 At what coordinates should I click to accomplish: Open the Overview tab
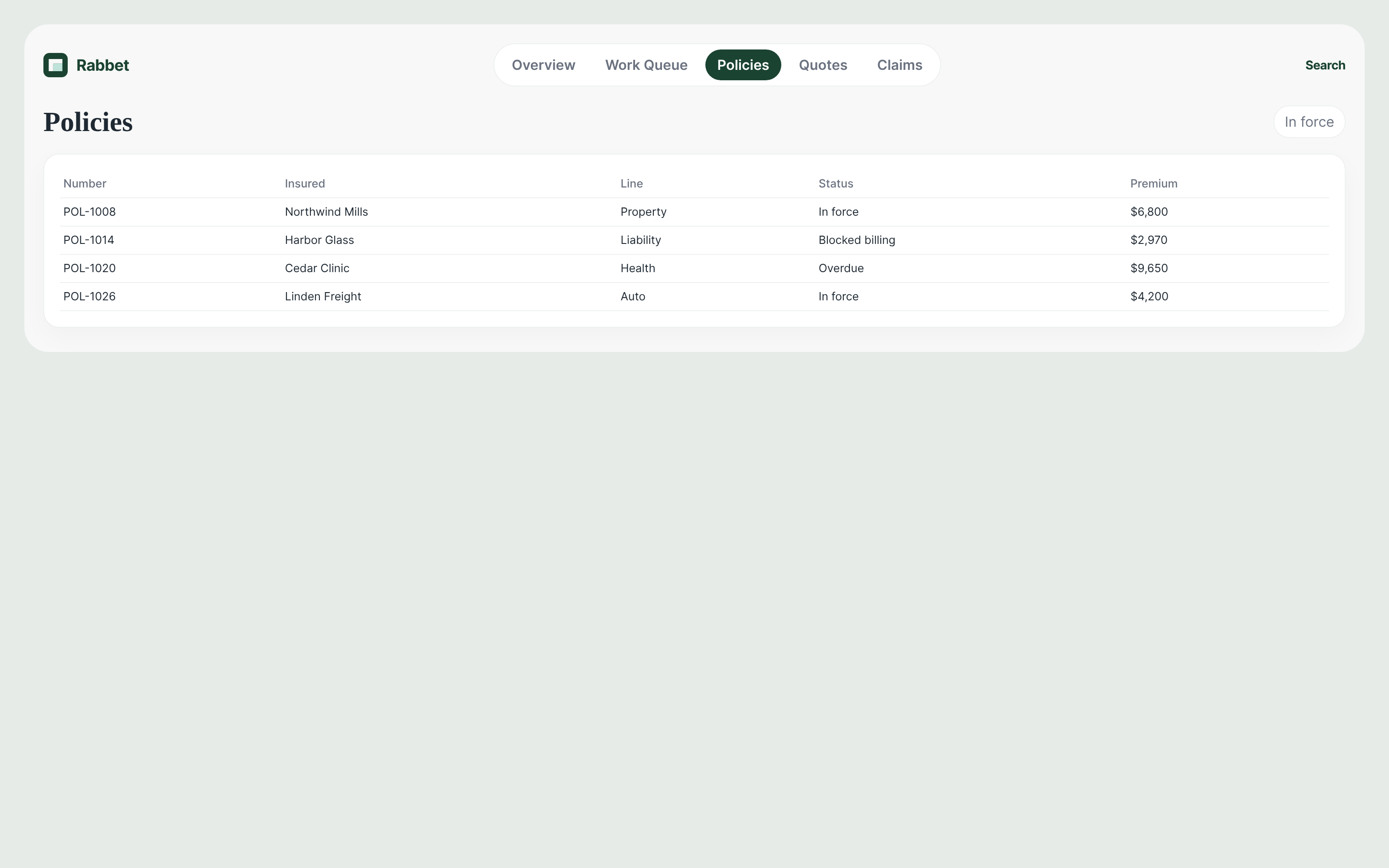(x=543, y=65)
